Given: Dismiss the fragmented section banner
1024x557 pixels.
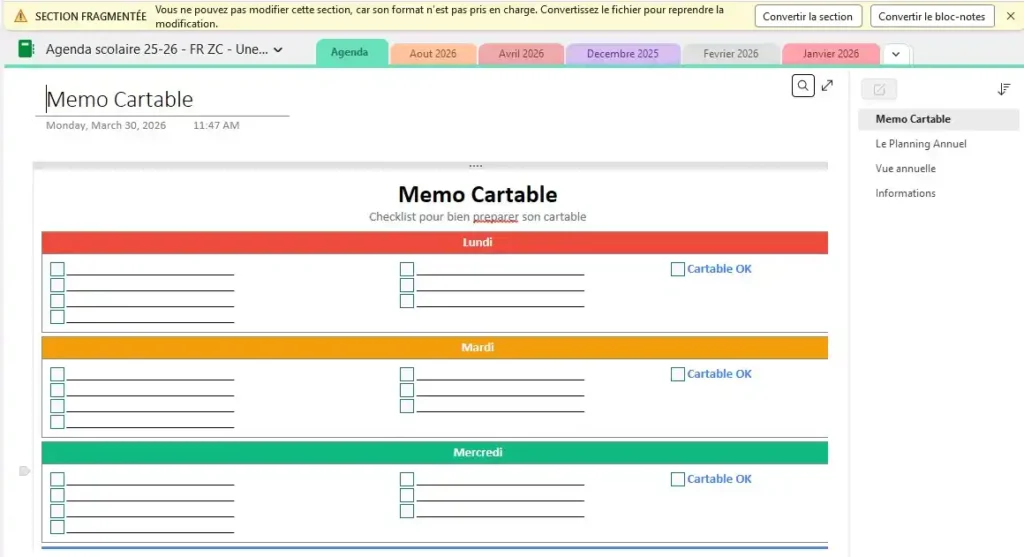Looking at the screenshot, I should [1010, 16].
